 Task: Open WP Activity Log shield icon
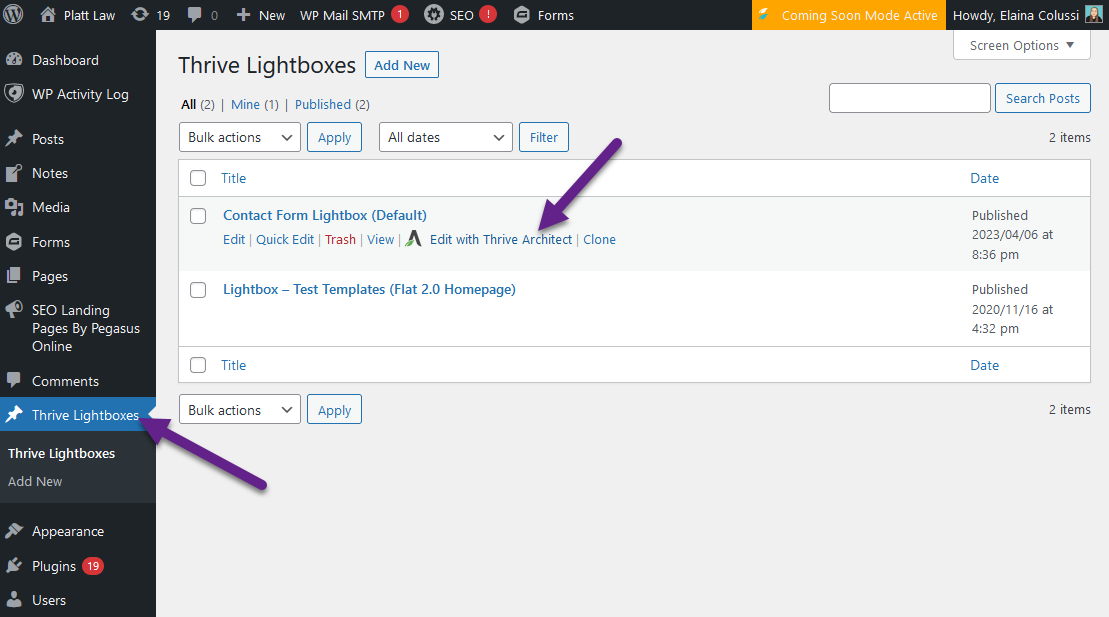click(x=14, y=93)
